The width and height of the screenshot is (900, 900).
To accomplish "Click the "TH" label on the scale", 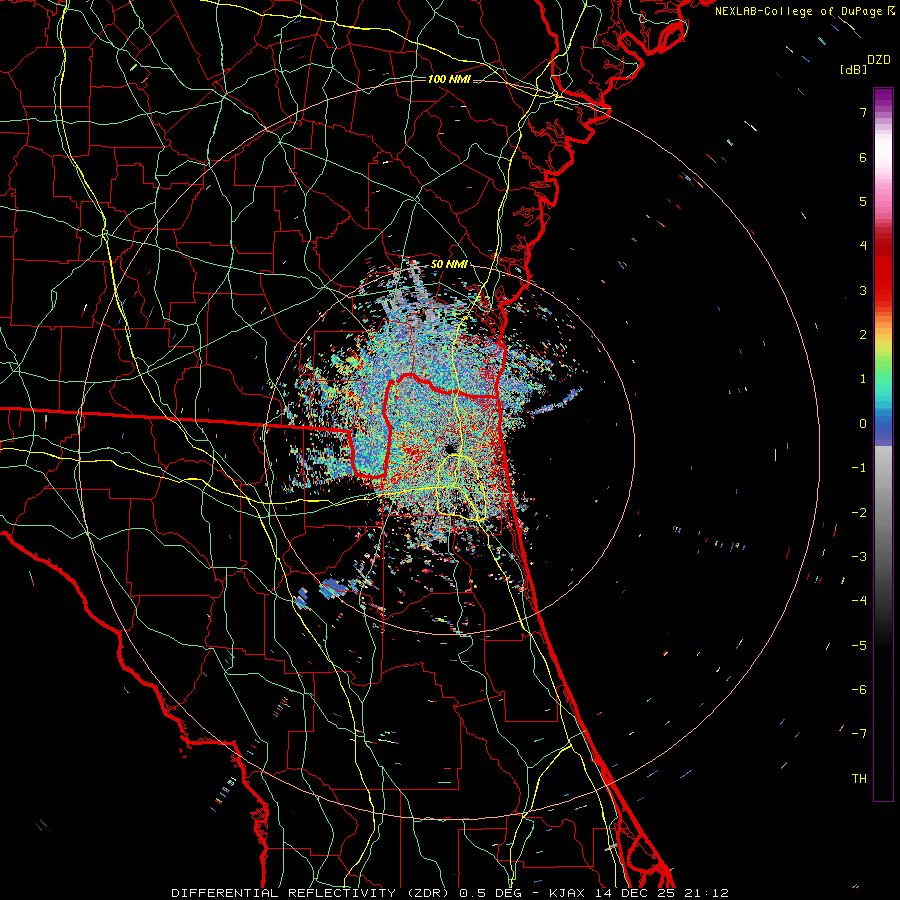I will (859, 778).
